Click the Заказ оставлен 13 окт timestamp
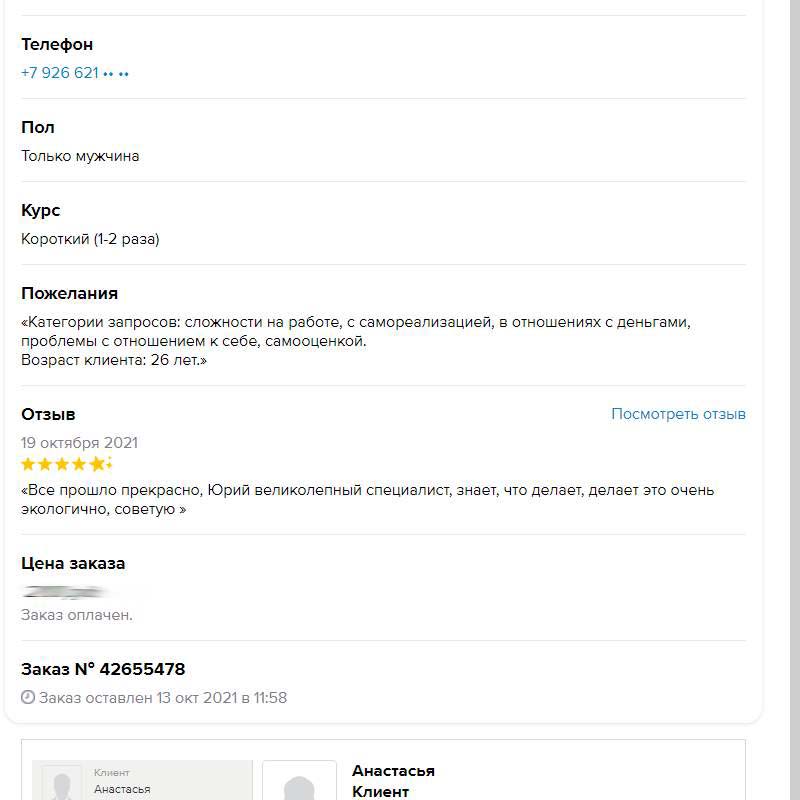Screen dimensions: 800x800 [x=163, y=698]
